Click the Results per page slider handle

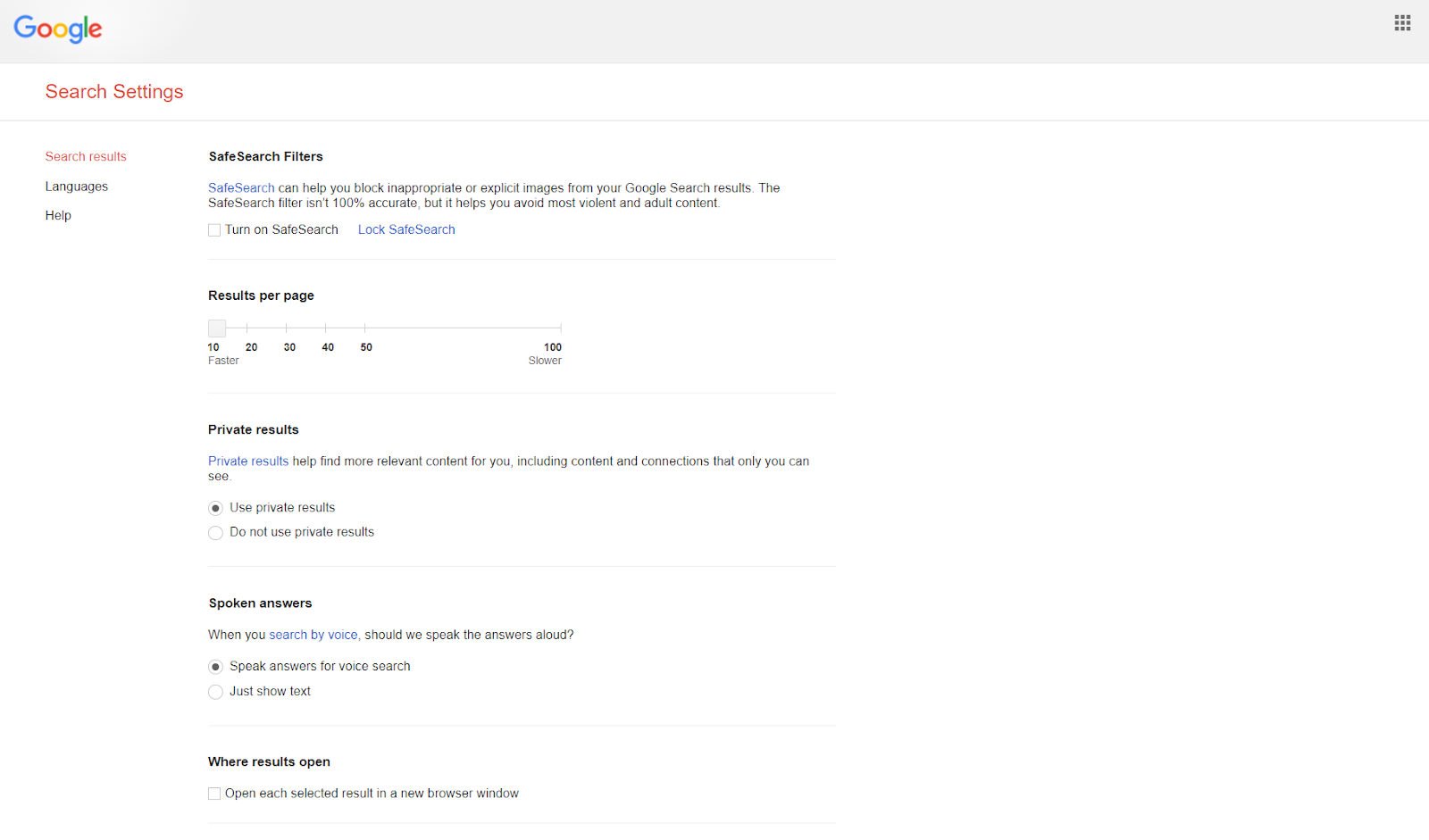pos(217,328)
